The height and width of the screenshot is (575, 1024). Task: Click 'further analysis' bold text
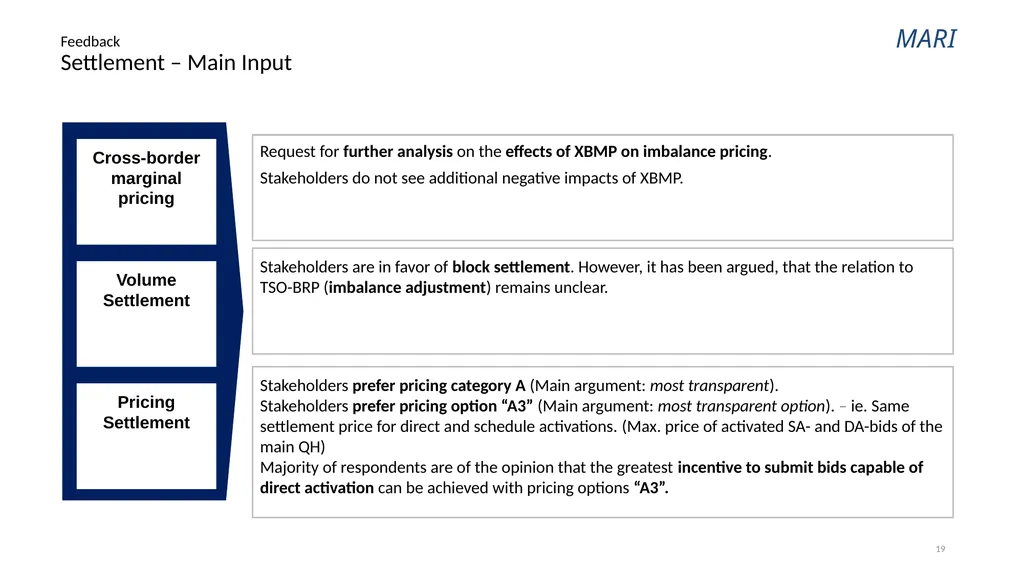[398, 152]
